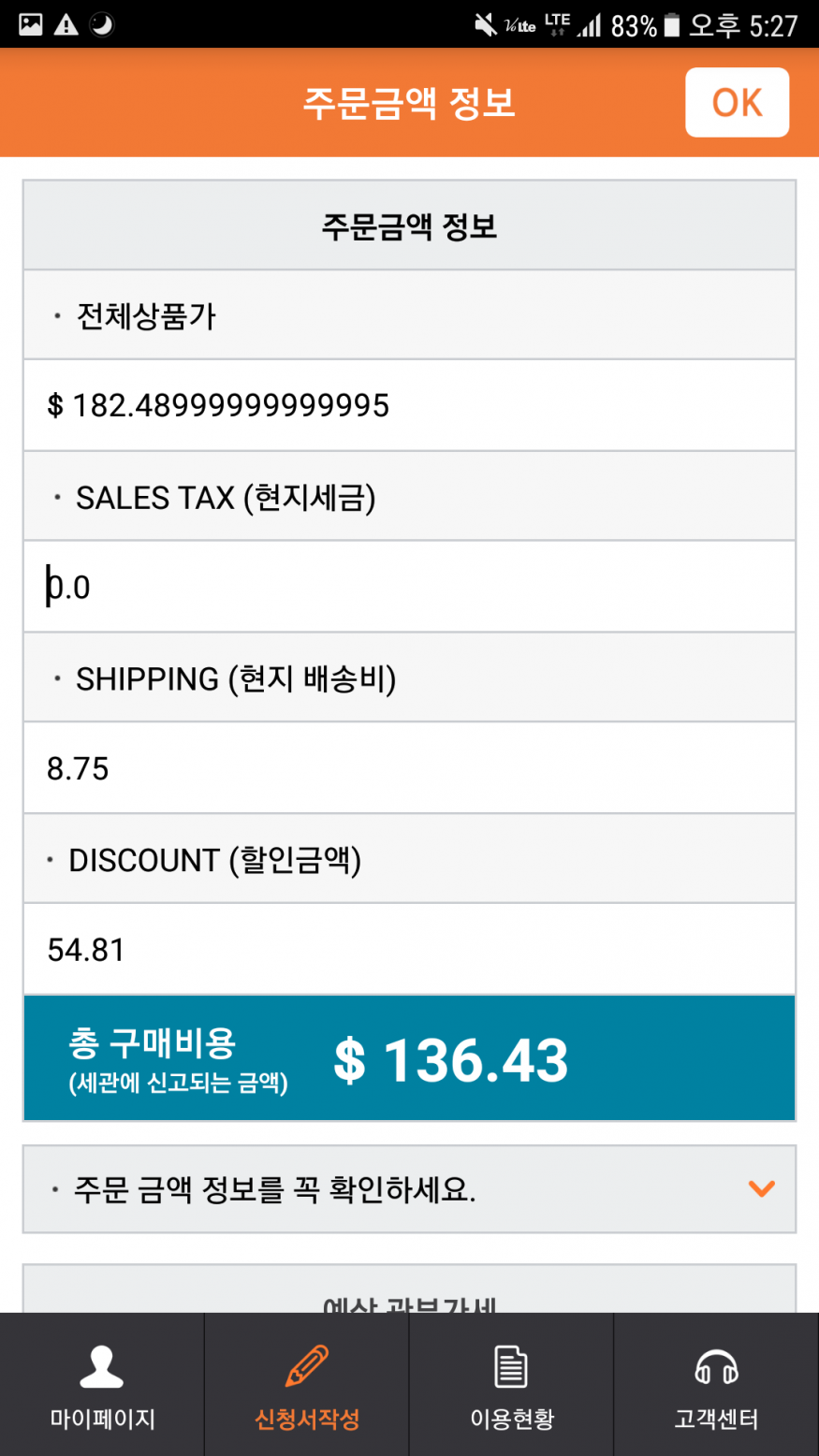Expand order amount confirmation notice chevron

coord(761,1188)
